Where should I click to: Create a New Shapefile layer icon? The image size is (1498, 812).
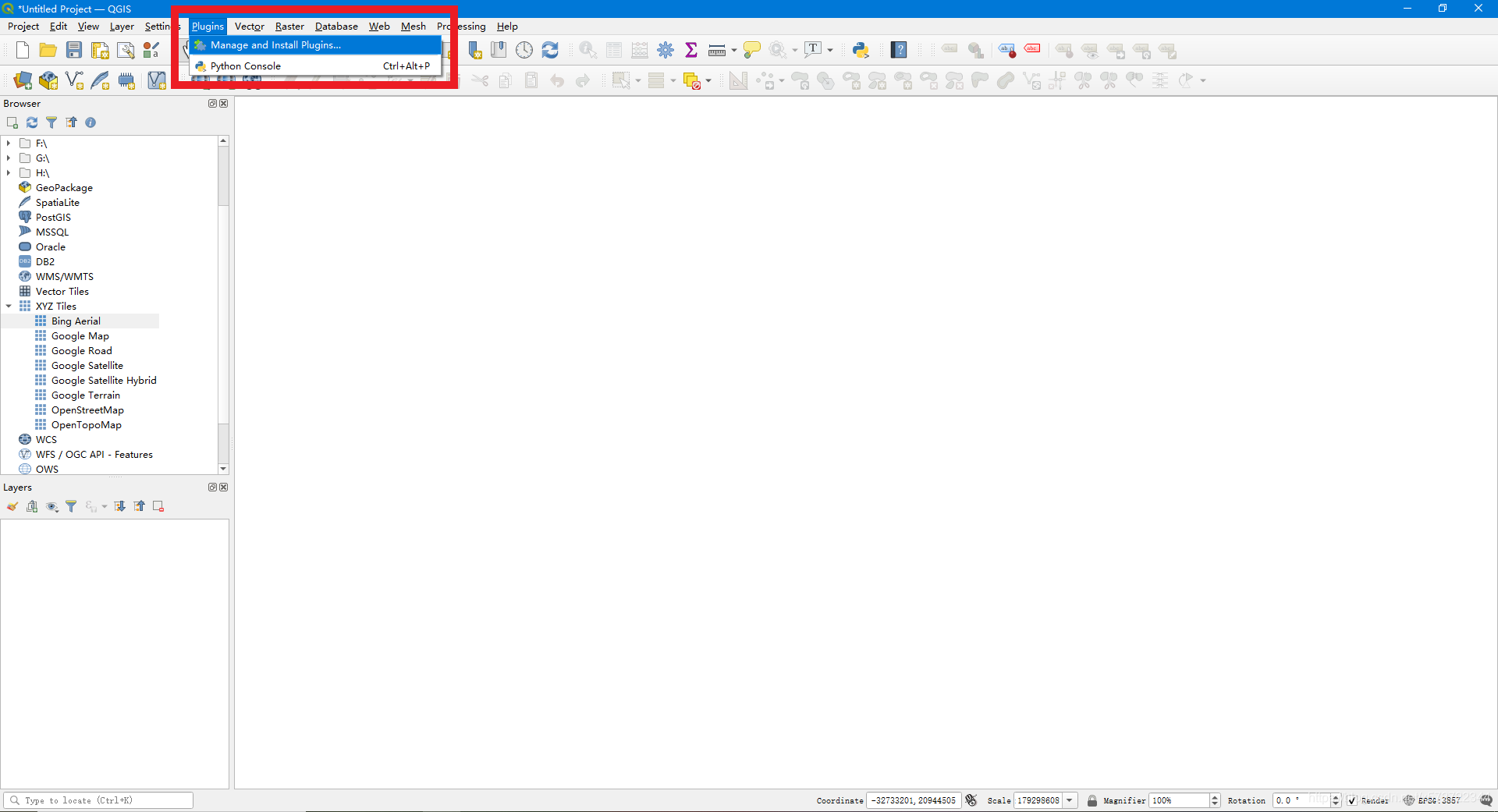75,80
